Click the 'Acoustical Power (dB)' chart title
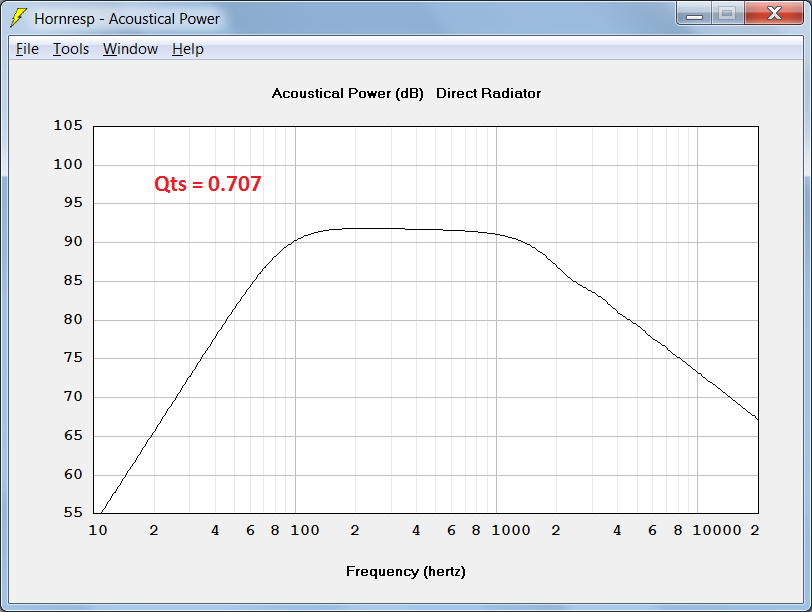812x612 pixels. click(x=347, y=94)
